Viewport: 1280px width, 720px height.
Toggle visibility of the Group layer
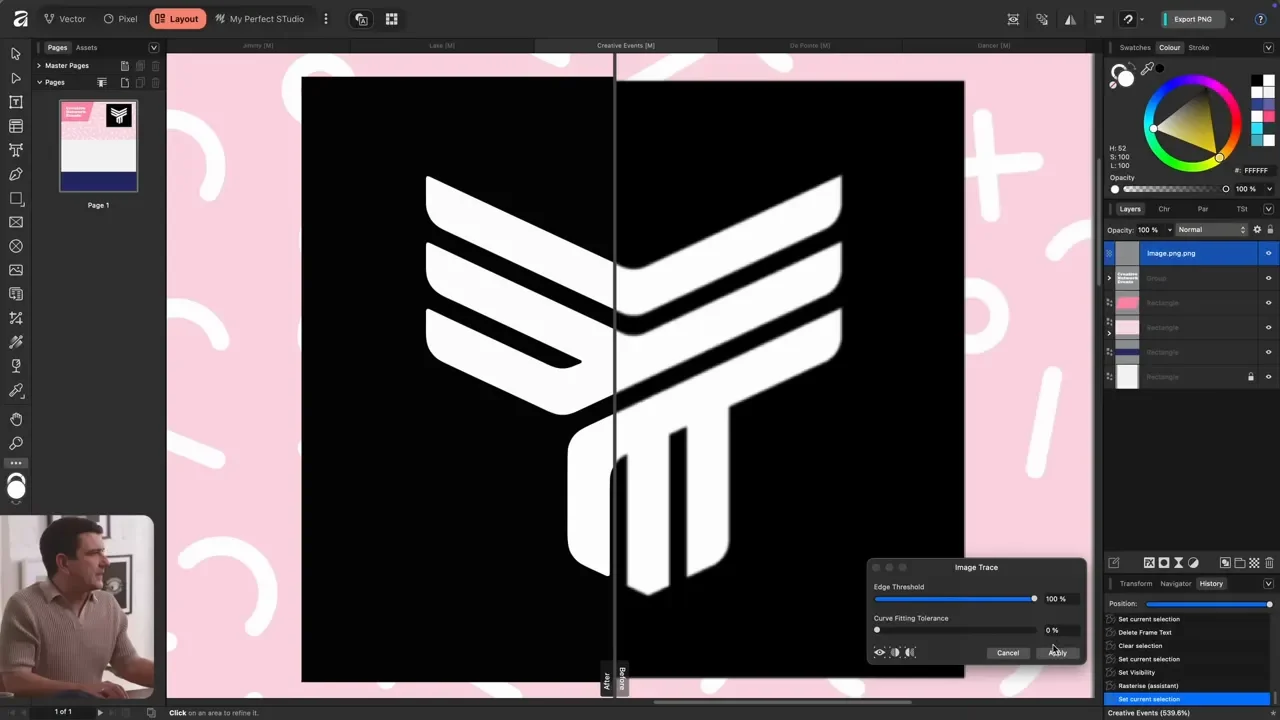click(1268, 278)
